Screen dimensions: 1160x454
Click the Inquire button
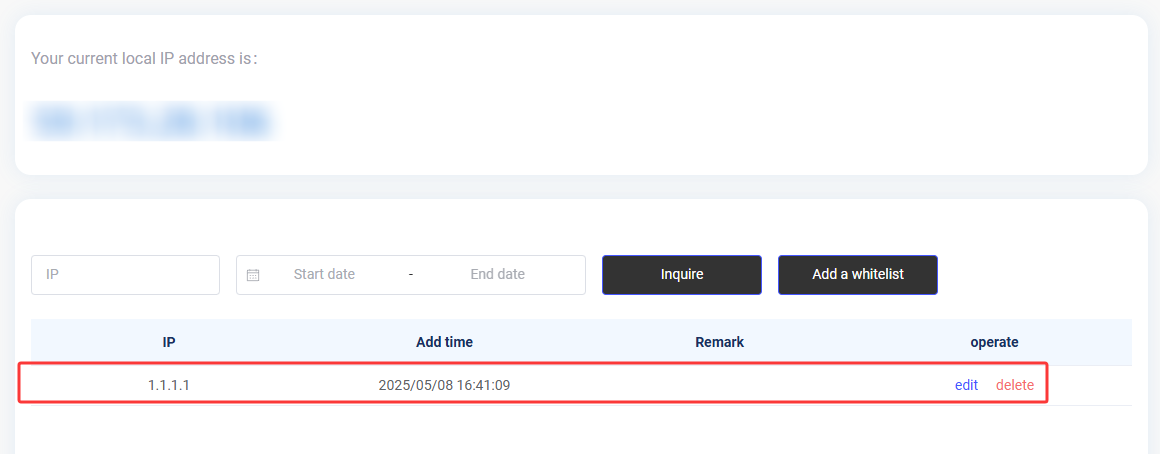coord(681,275)
